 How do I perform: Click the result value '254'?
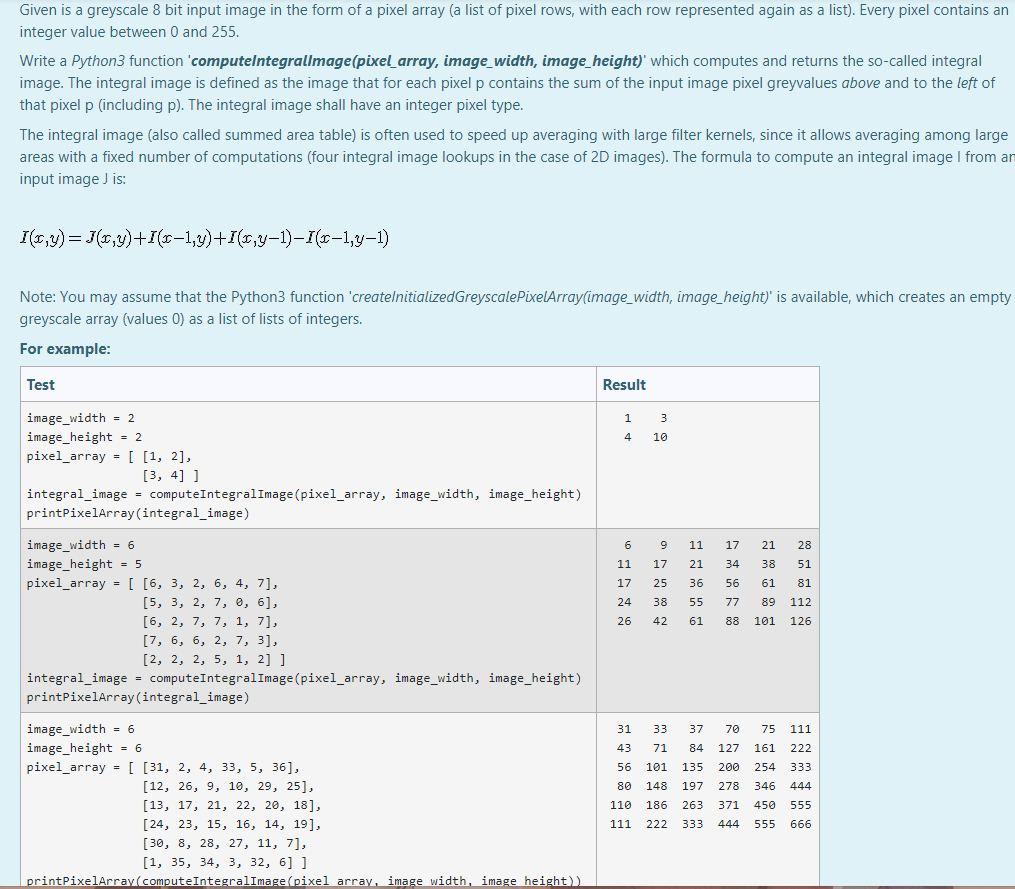(764, 767)
